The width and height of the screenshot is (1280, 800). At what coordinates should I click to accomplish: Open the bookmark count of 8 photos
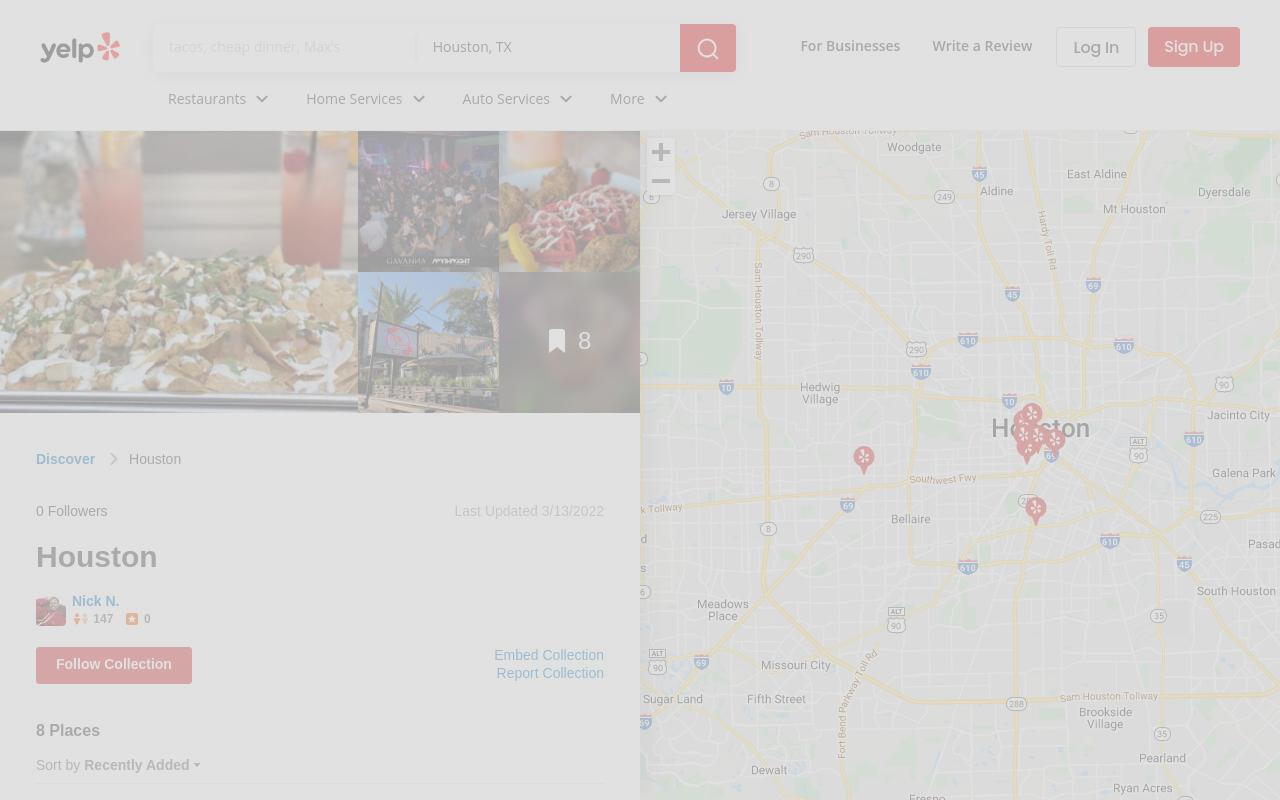[x=570, y=342]
